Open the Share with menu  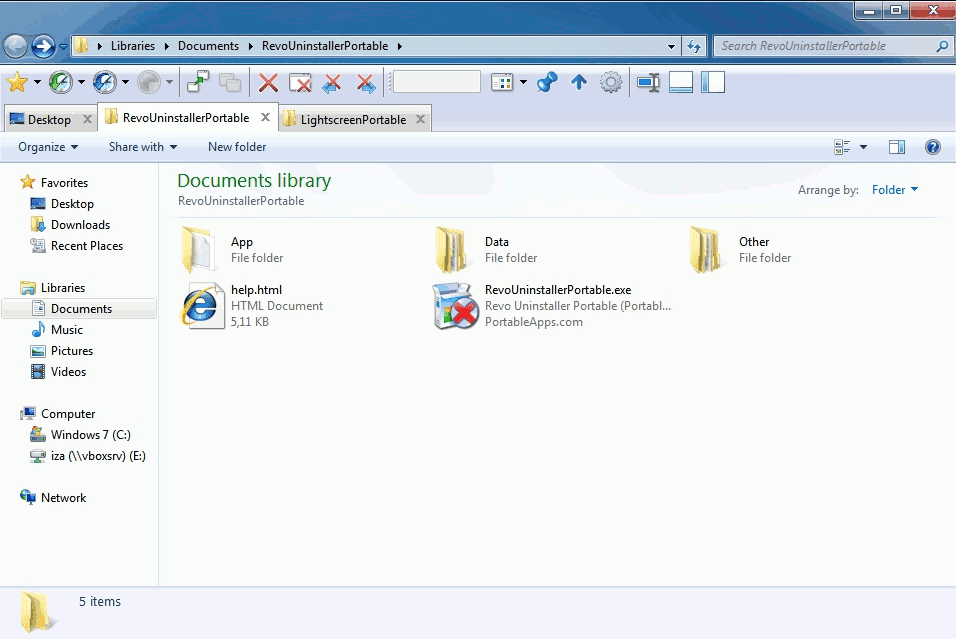click(x=143, y=147)
